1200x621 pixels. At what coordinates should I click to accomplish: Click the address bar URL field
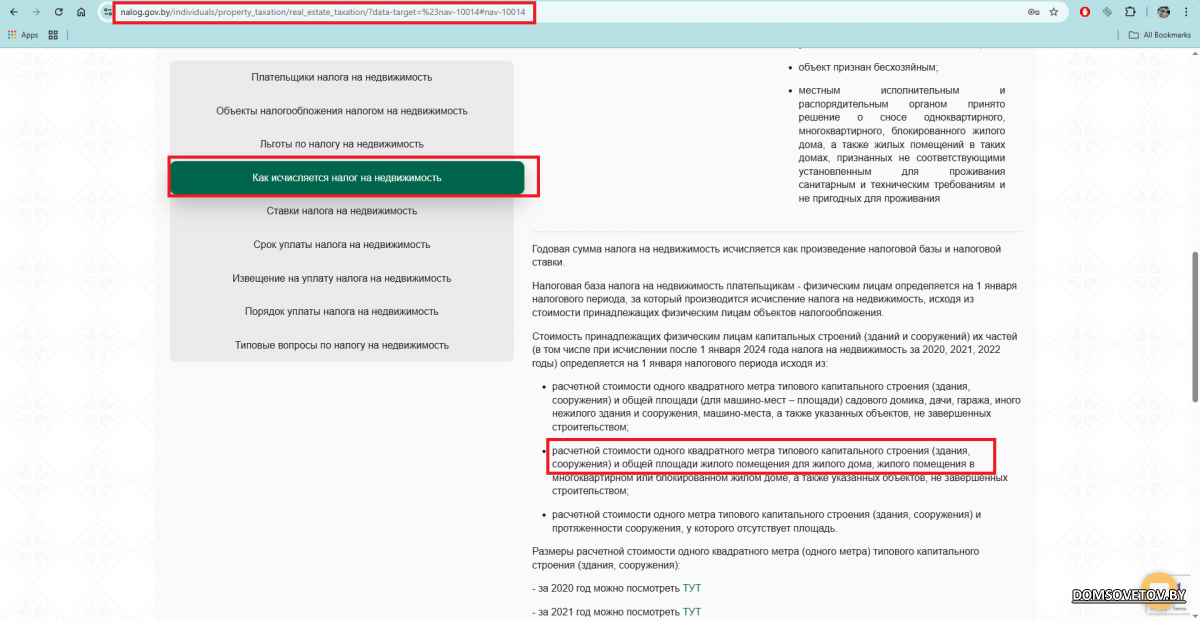[320, 12]
